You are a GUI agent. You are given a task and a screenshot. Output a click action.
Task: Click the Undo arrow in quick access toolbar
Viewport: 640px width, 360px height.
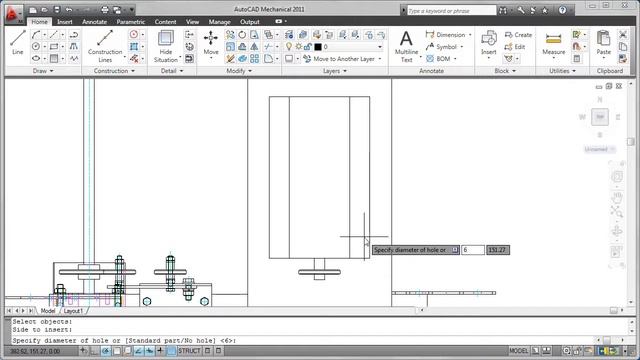point(69,10)
